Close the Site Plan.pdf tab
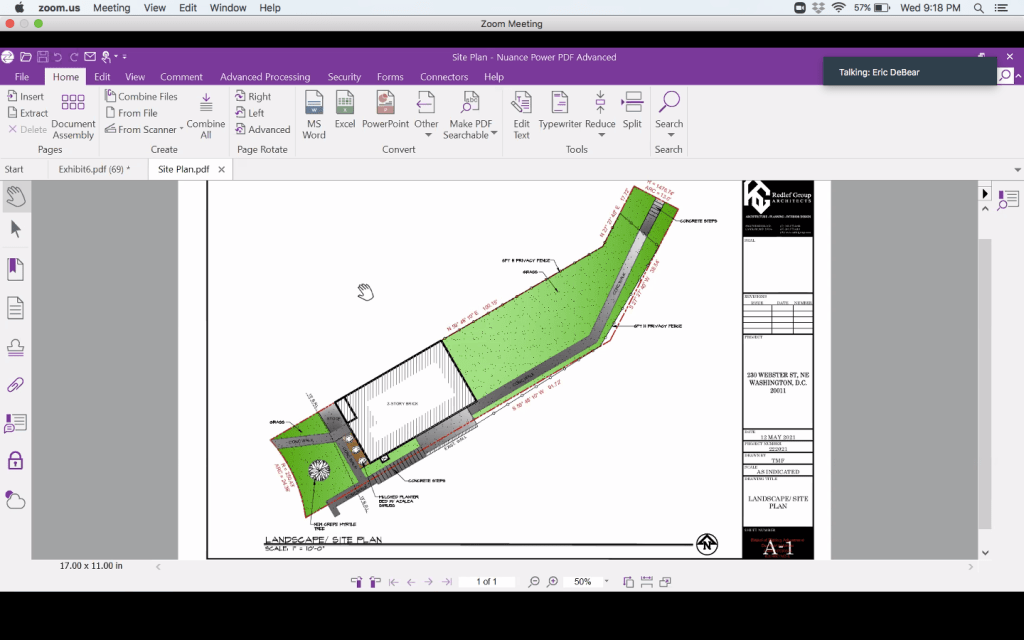The image size is (1024, 640). pos(222,169)
